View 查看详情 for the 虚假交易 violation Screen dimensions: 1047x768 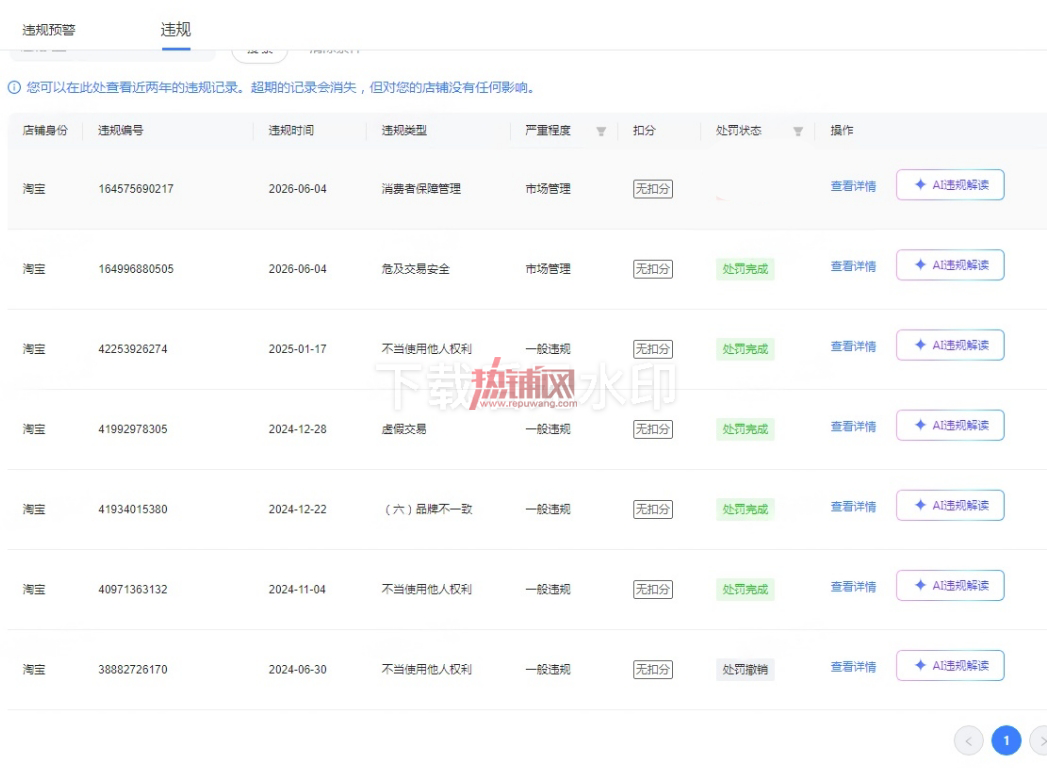click(x=853, y=427)
